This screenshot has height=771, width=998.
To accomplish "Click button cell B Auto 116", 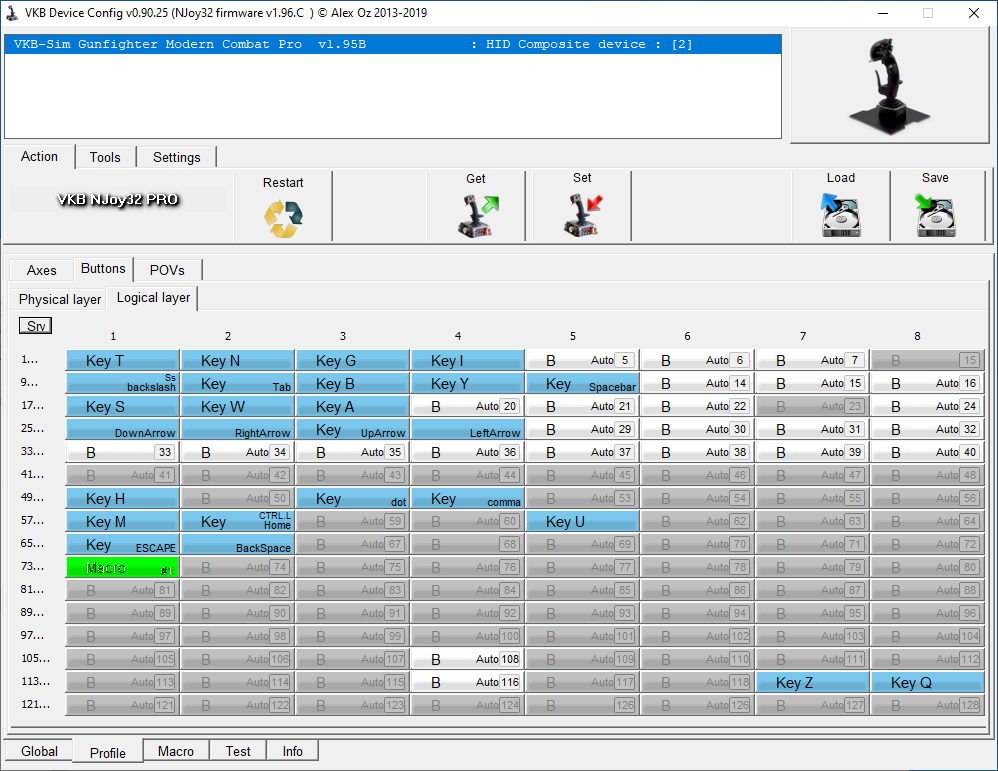I will (467, 682).
